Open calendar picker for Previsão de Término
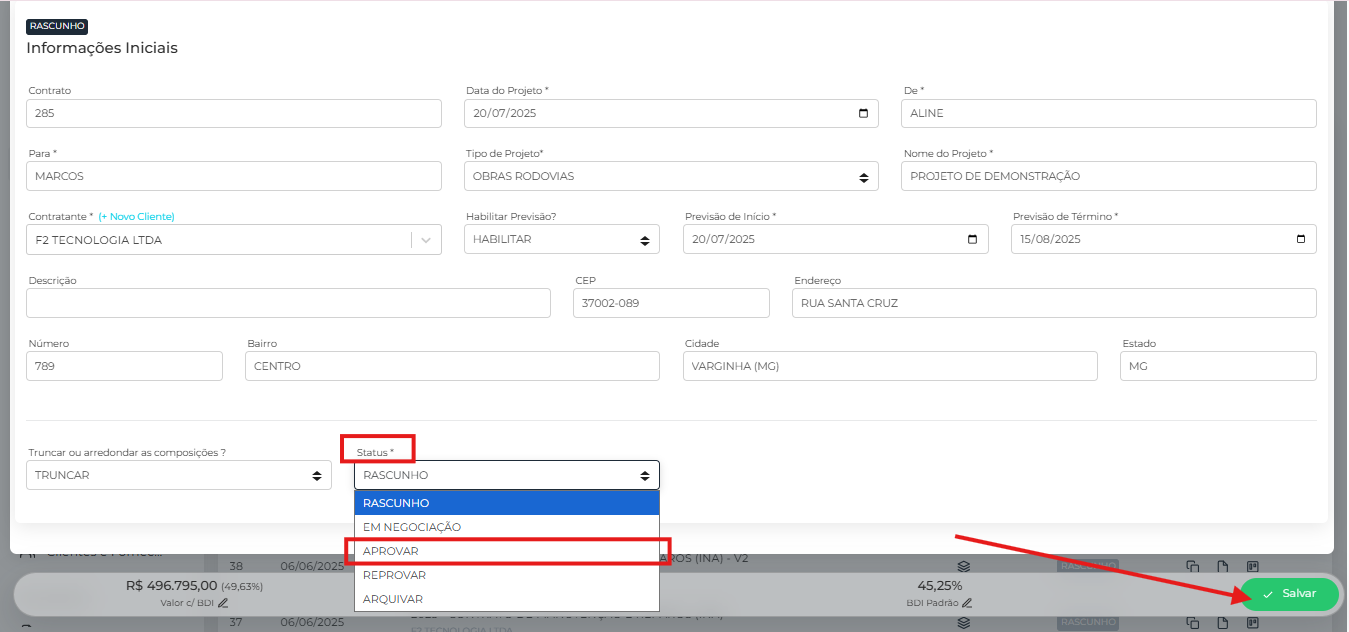 click(x=1301, y=239)
